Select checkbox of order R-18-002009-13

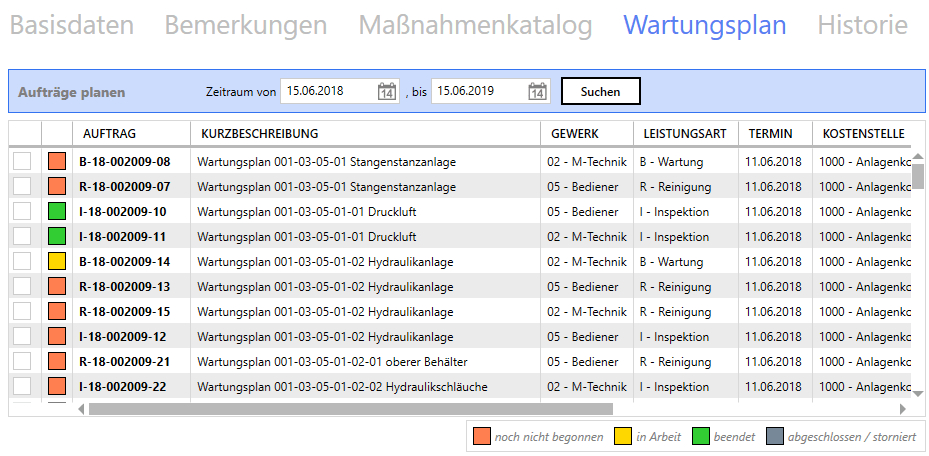click(22, 286)
